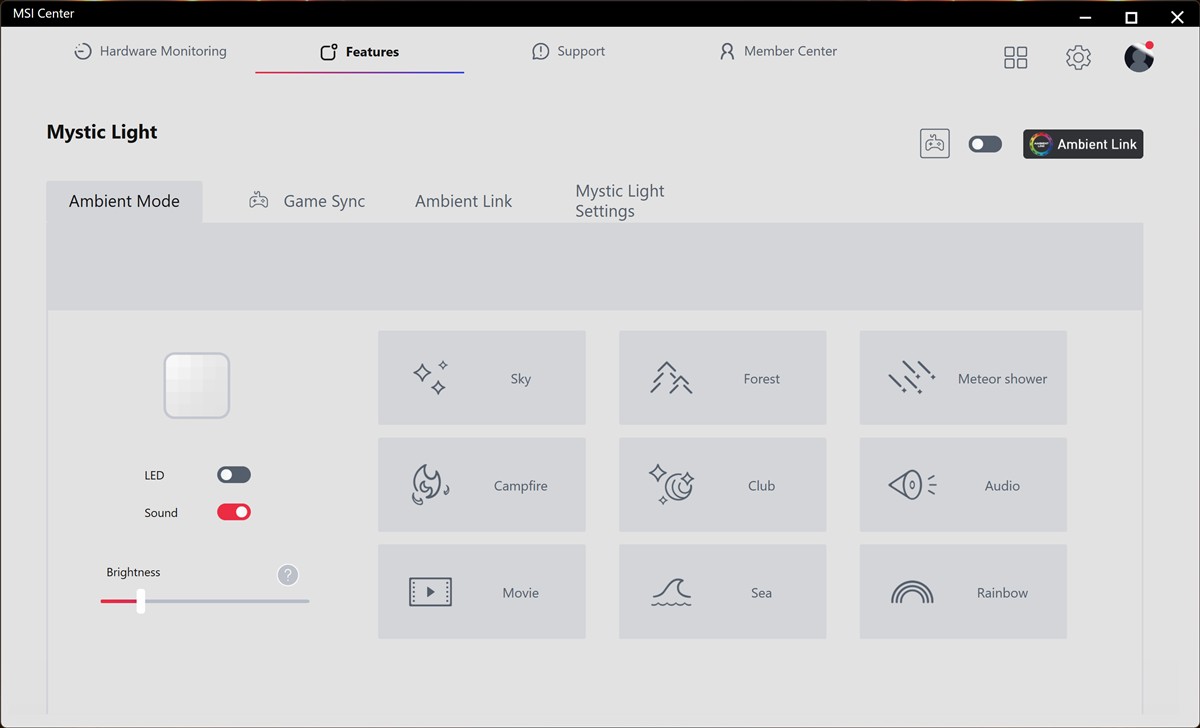Select the Meteor shower effect
The height and width of the screenshot is (728, 1200).
click(x=963, y=378)
